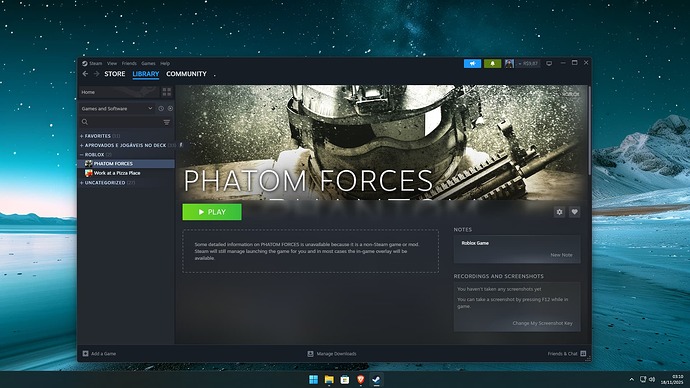The image size is (690, 388).
Task: Open advanced filter options icon
Action: [167, 122]
